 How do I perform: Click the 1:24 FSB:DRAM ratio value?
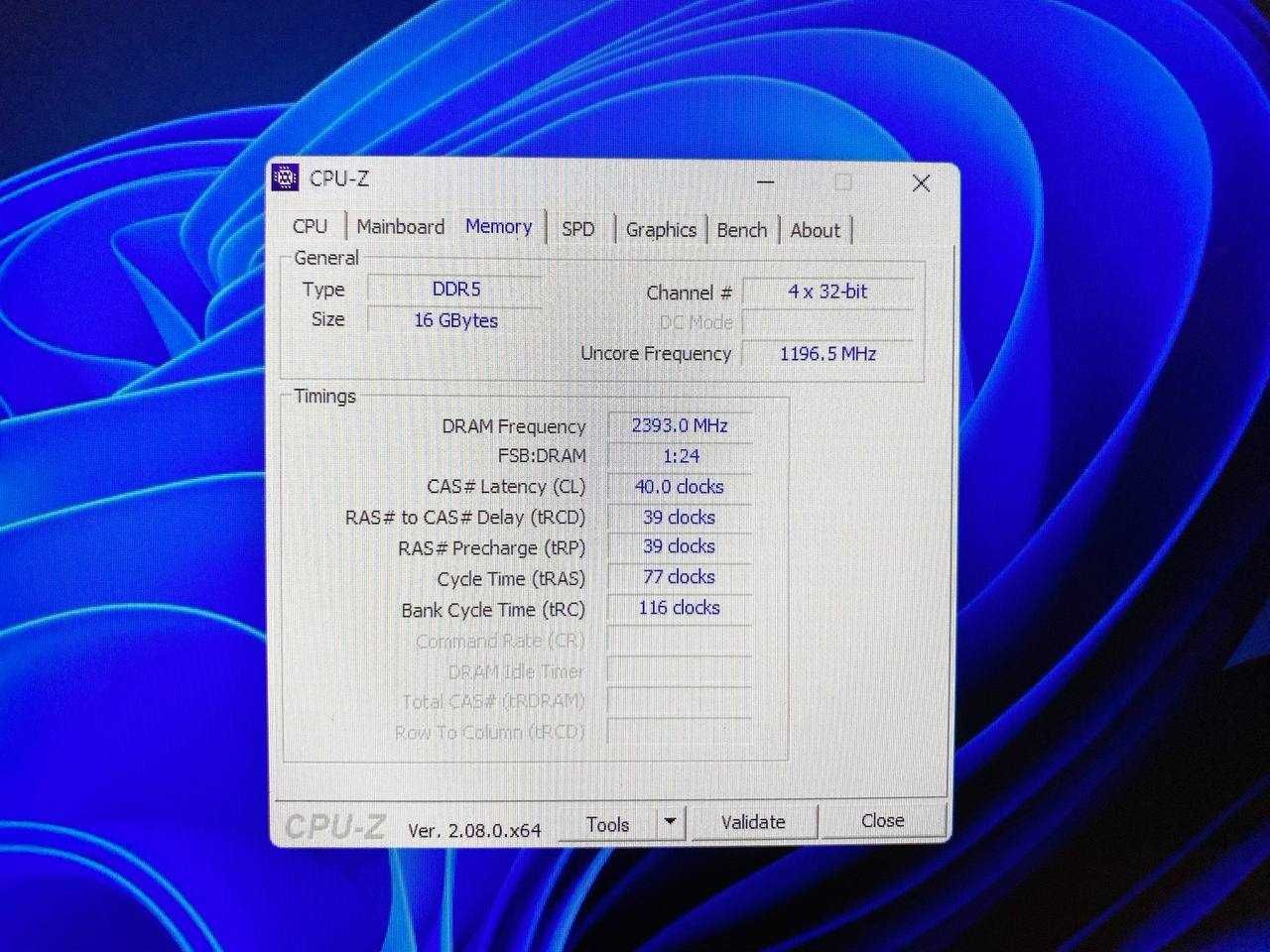click(x=680, y=456)
